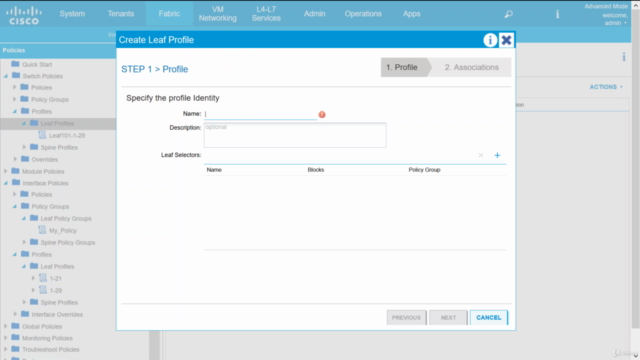Close the Create Leaf Profile dialog
640x360 pixels.
tap(506, 40)
